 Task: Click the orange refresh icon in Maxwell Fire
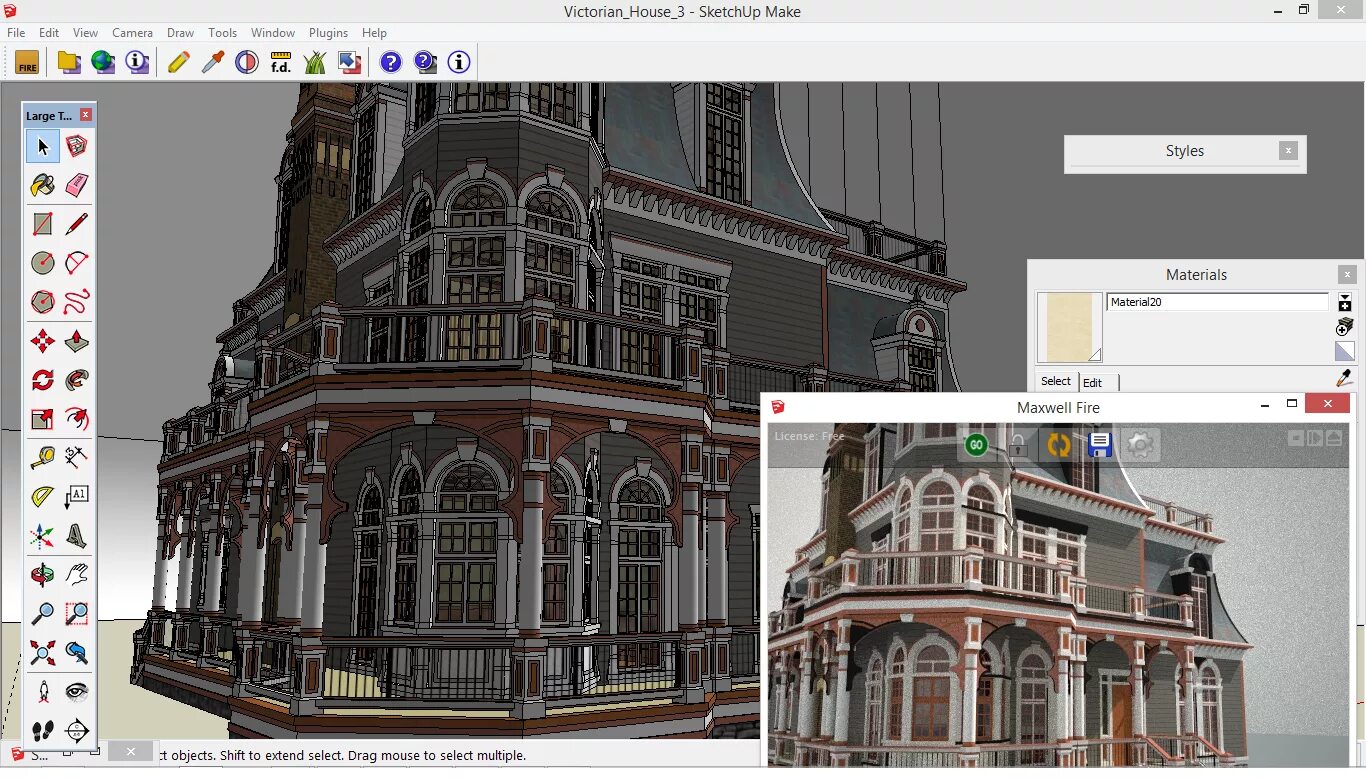pyautogui.click(x=1058, y=445)
